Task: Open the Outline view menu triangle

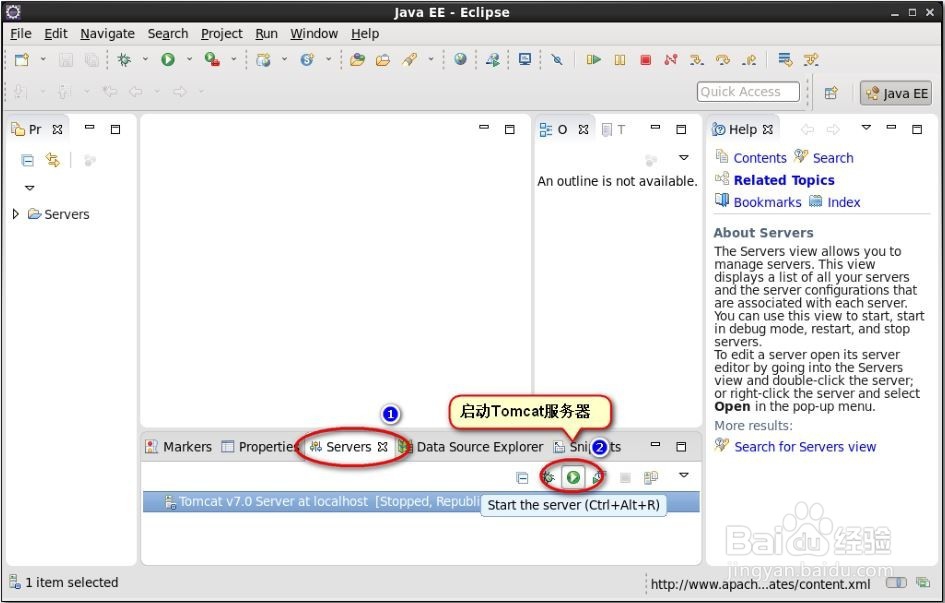Action: coord(683,158)
